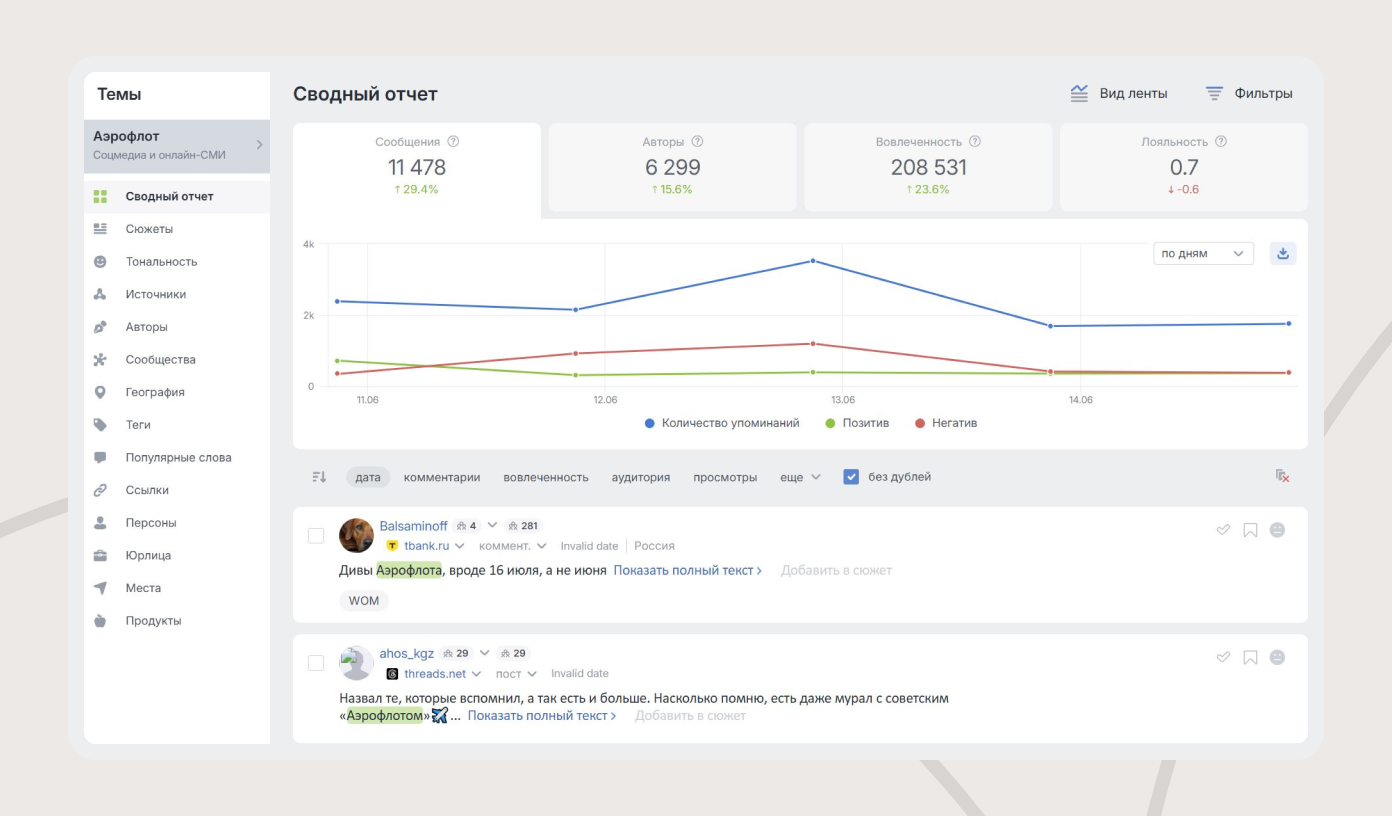This screenshot has height=816, width=1392.
Task: Click the Популярные слова speech-bubble icon
Action: coord(100,458)
